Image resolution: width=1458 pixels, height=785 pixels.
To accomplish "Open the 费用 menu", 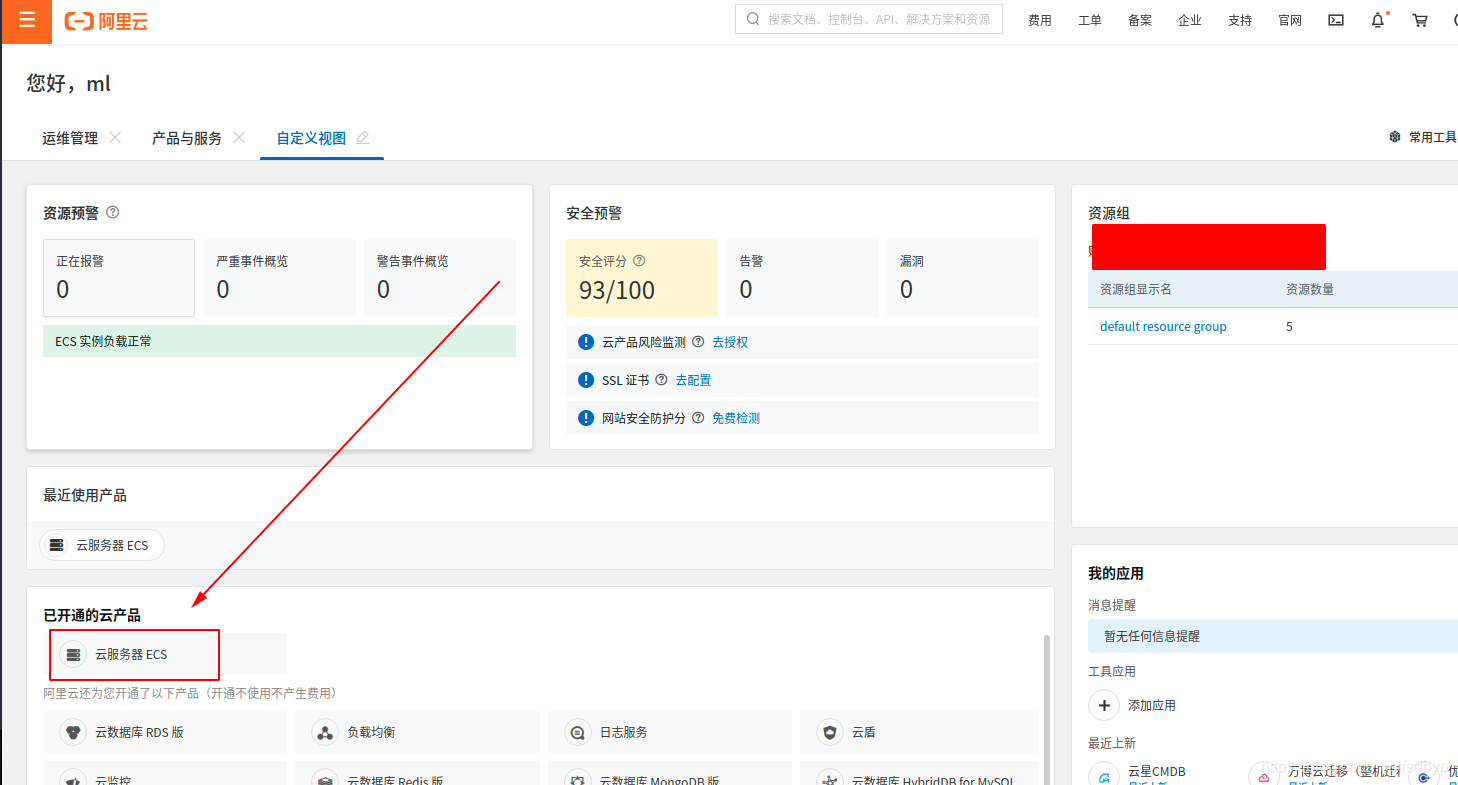I will 1040,20.
